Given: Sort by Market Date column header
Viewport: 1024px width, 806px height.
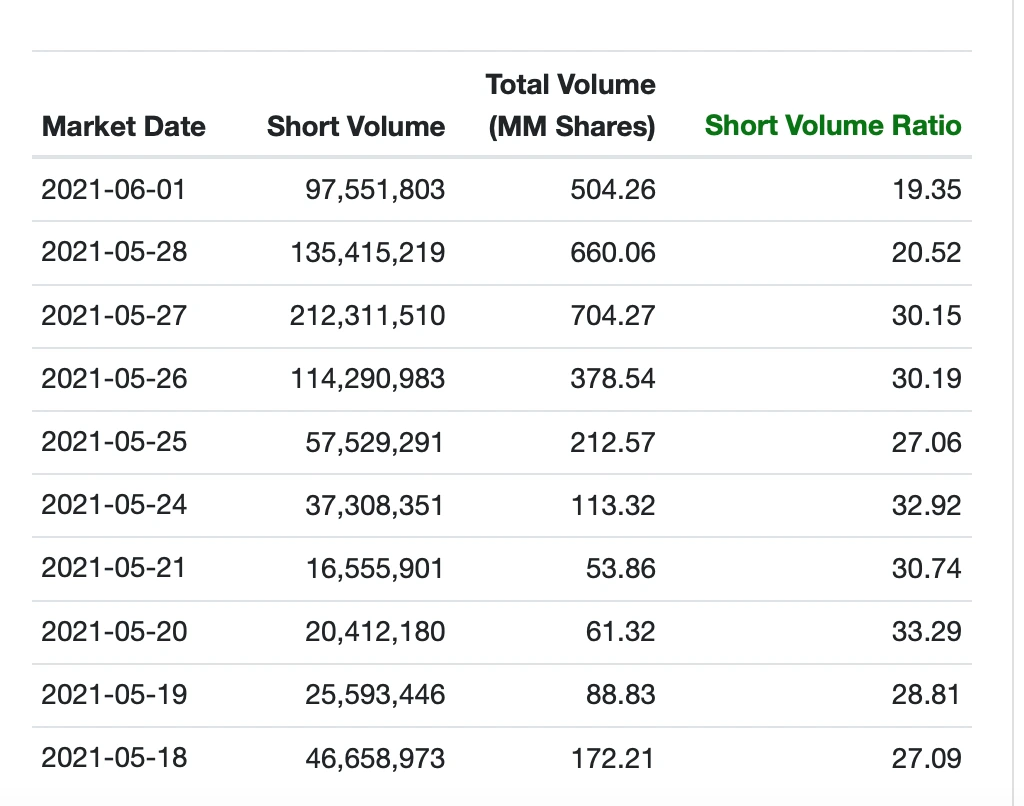Looking at the screenshot, I should click(123, 126).
